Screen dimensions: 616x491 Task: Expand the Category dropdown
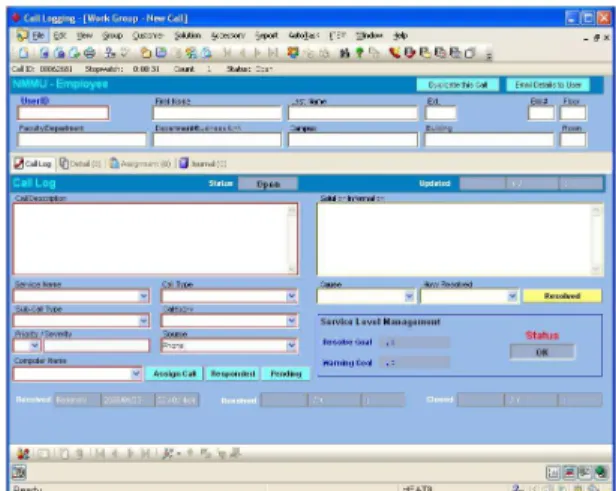[x=291, y=321]
